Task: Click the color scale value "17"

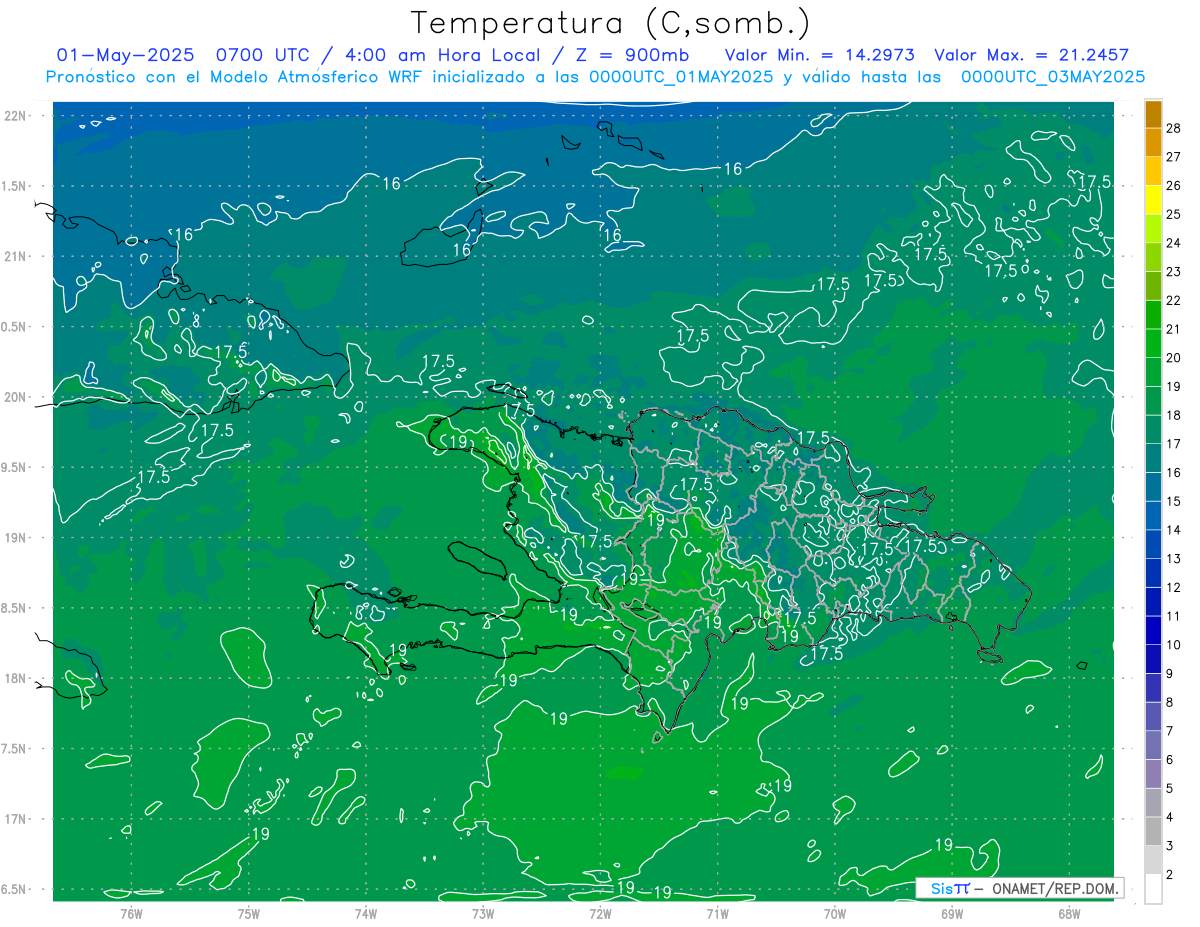Action: 1174,443
